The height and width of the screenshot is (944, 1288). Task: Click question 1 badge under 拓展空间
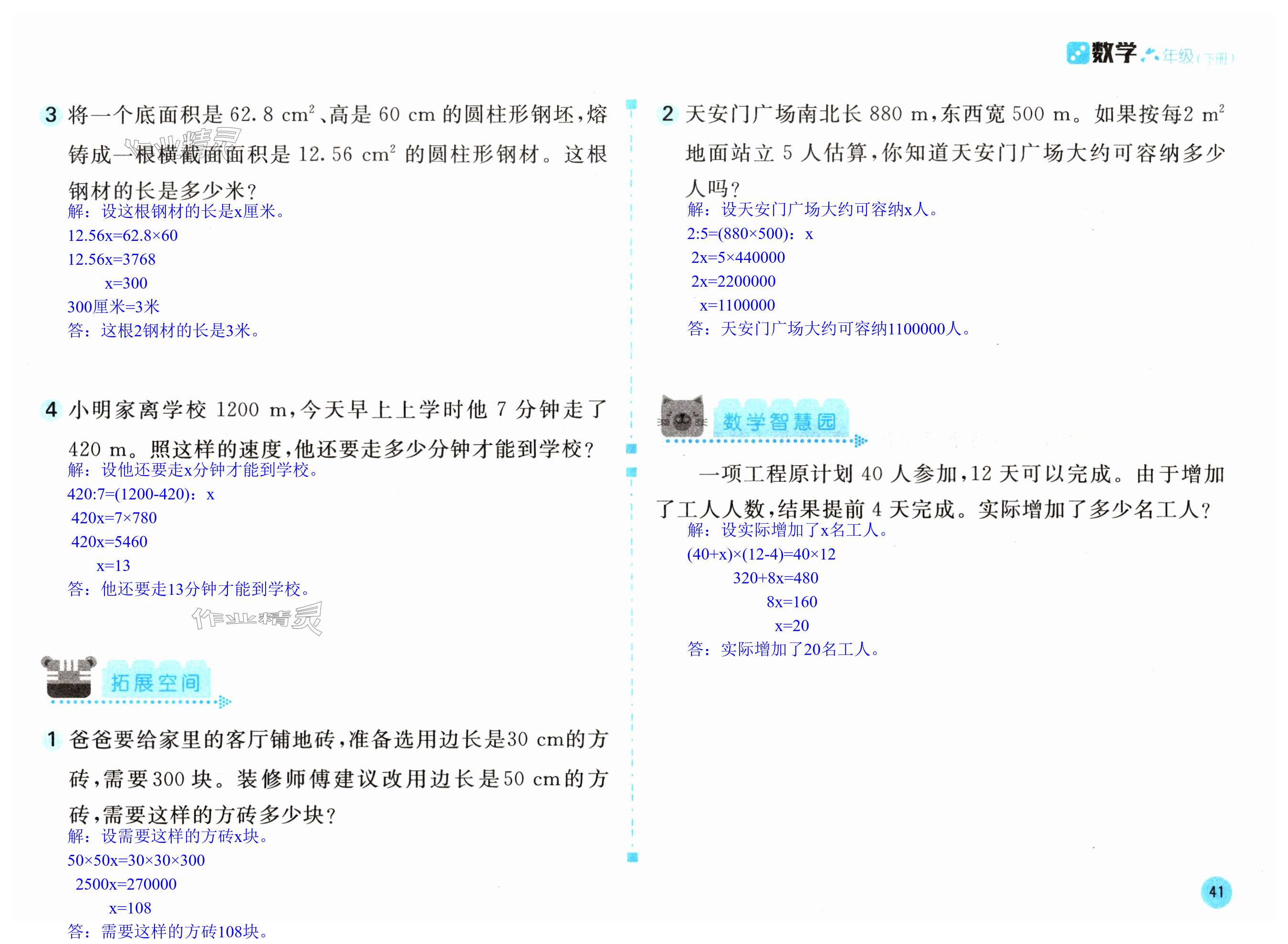(x=52, y=739)
